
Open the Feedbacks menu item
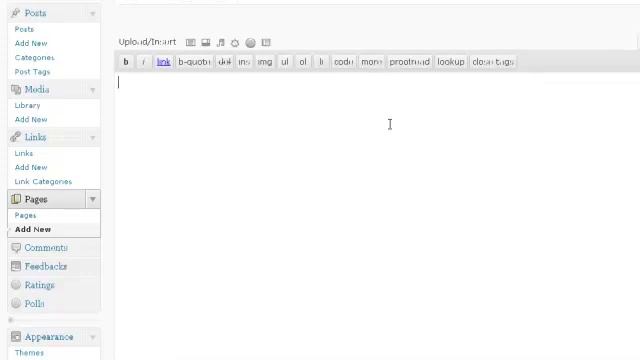(46, 267)
